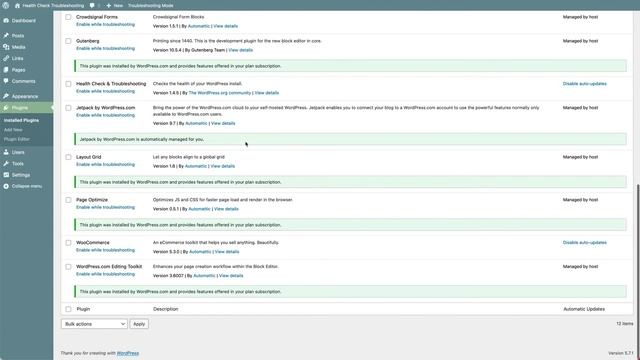View details for WordPress.com Editing Toolkit
Screen dimensions: 640x360
click(x=231, y=276)
